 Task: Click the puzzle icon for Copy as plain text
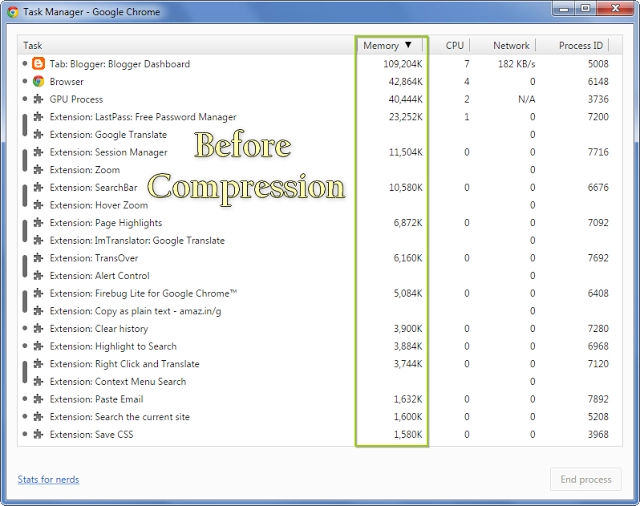pos(38,311)
